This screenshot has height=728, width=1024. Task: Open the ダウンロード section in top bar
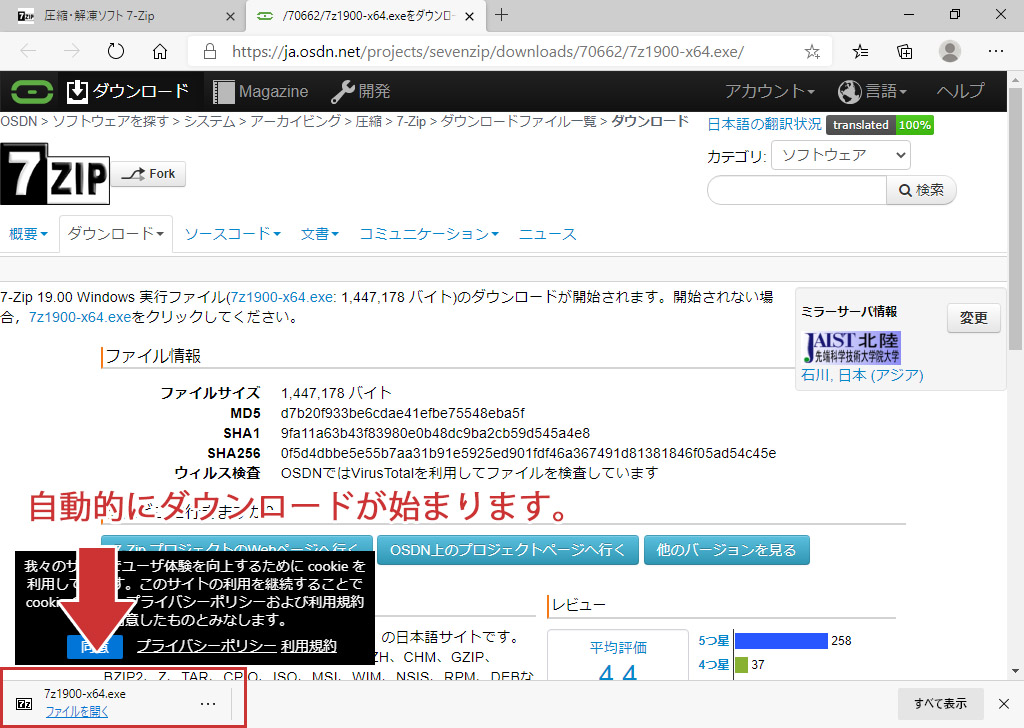[128, 91]
